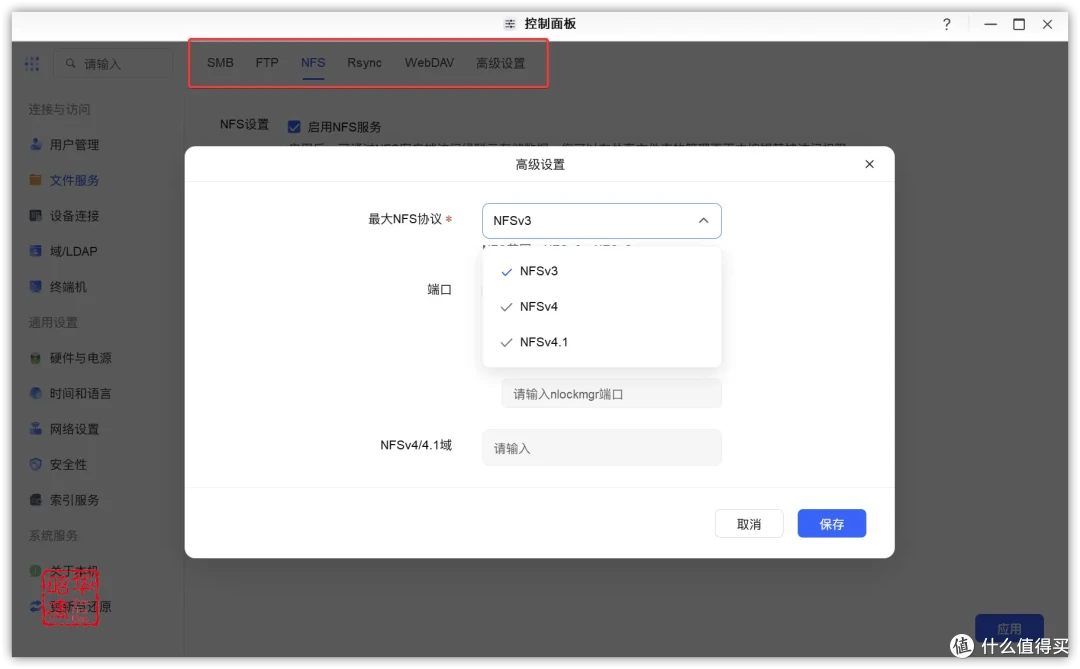Open 文件服务 in sidebar
The height and width of the screenshot is (669, 1080).
click(x=74, y=180)
